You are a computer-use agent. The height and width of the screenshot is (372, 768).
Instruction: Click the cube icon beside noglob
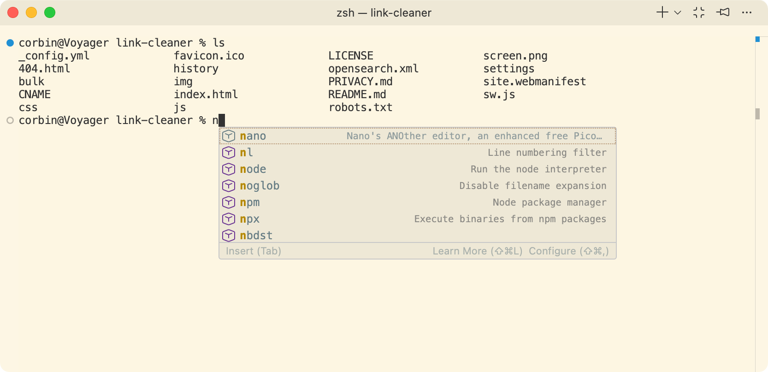tap(229, 186)
